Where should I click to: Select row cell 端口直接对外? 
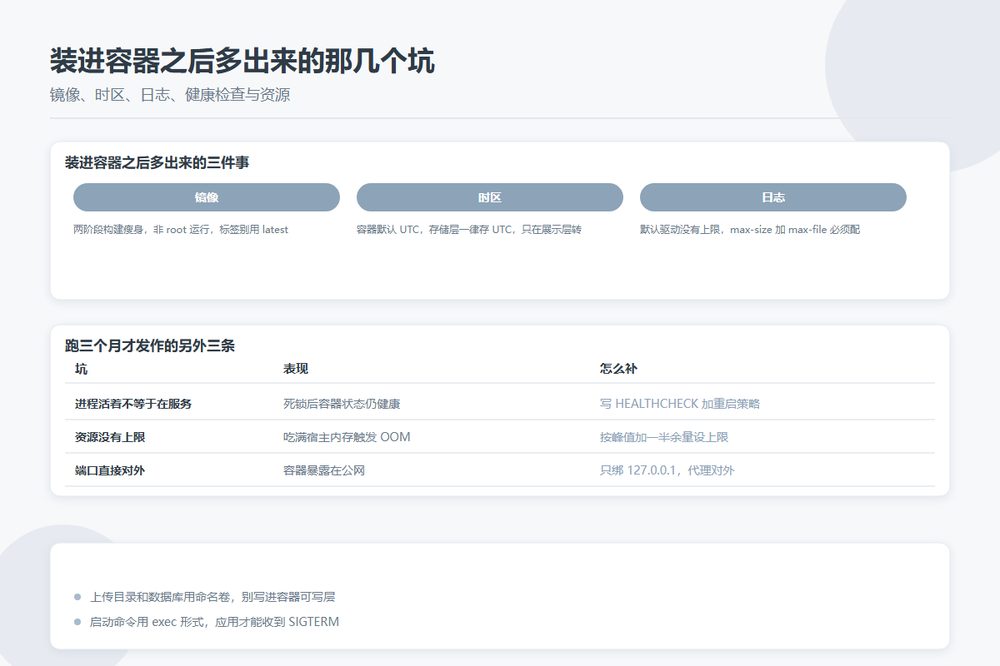point(110,470)
